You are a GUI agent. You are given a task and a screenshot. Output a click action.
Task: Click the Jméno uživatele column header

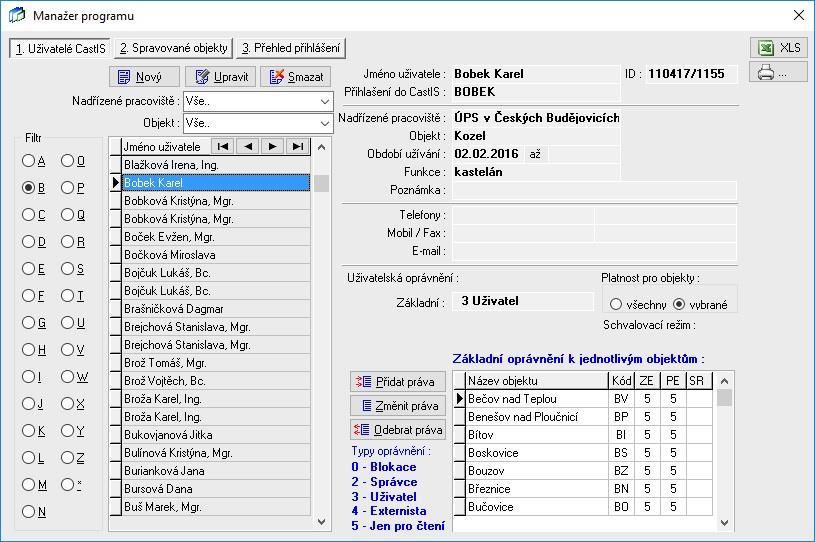[166, 147]
